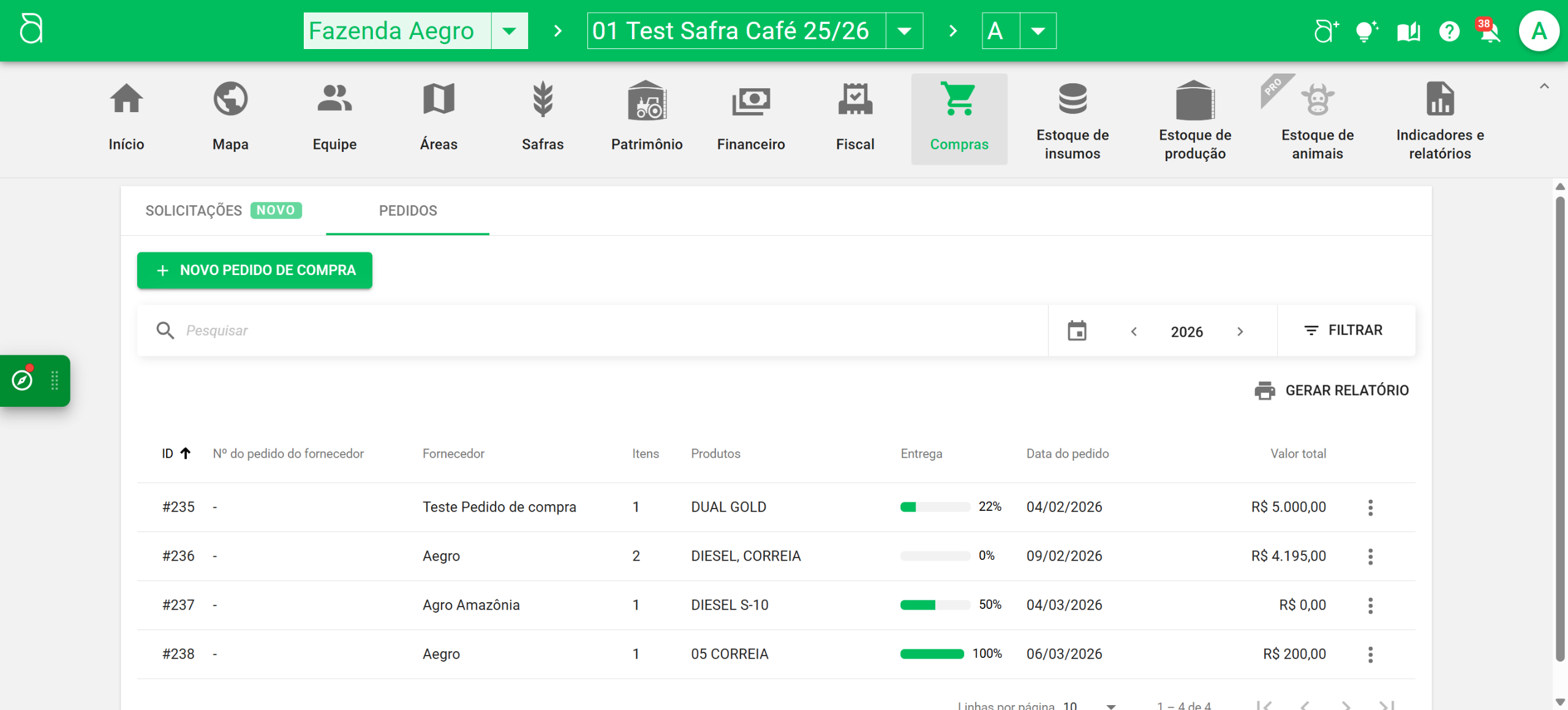Expand the Fazenda Aegro farm dropdown
The image size is (1568, 710).
[509, 31]
